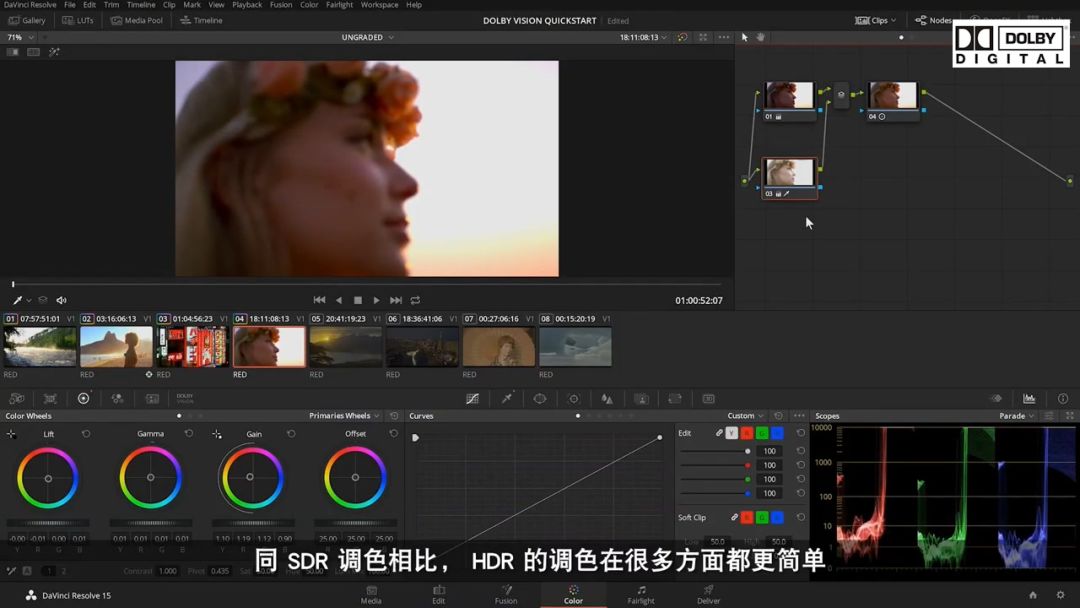Viewport: 1080px width, 608px height.
Task: Open the Qualifier eyedropper palette
Action: [506, 399]
